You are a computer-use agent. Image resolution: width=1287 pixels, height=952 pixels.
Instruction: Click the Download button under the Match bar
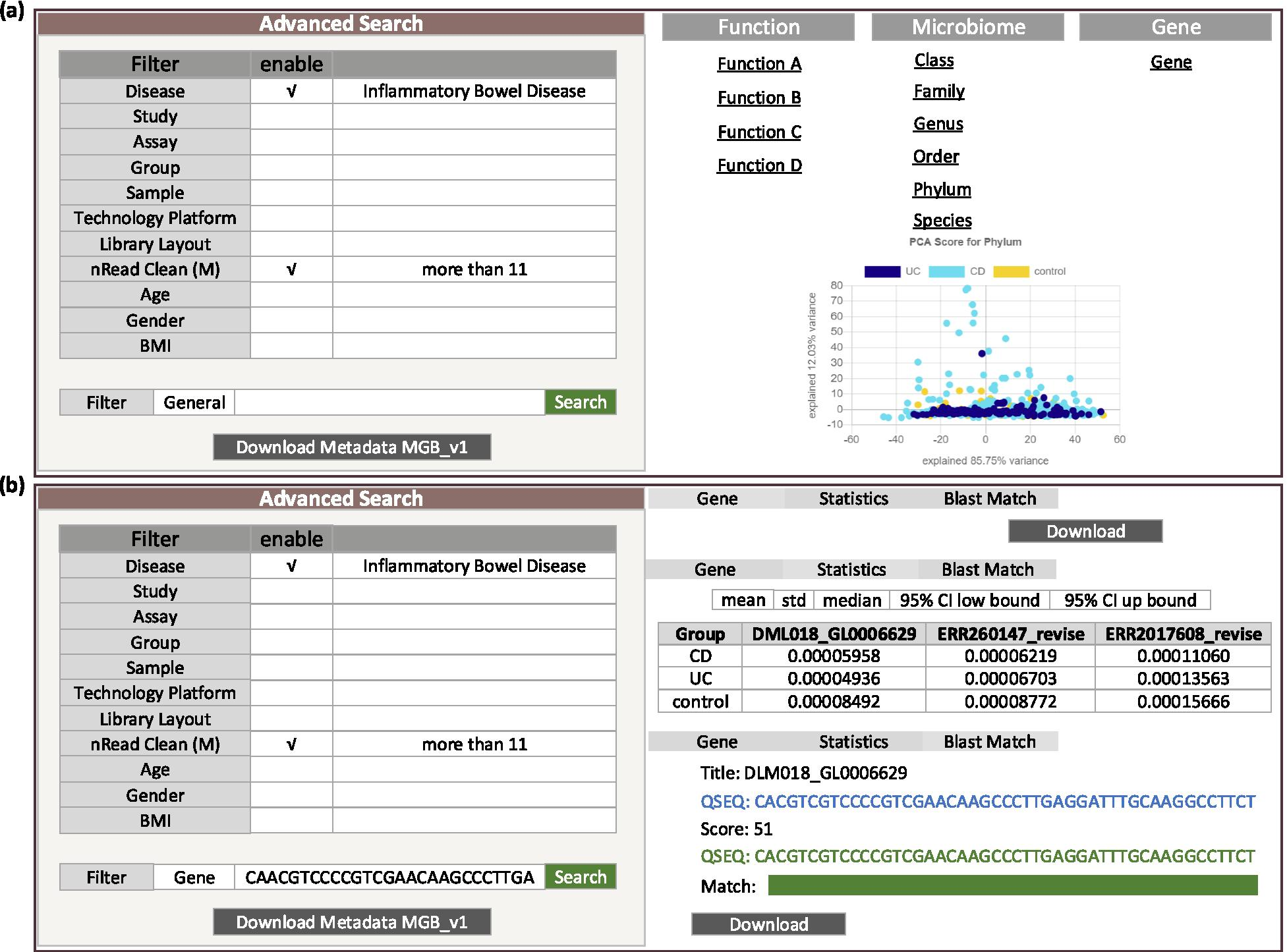tap(768, 924)
